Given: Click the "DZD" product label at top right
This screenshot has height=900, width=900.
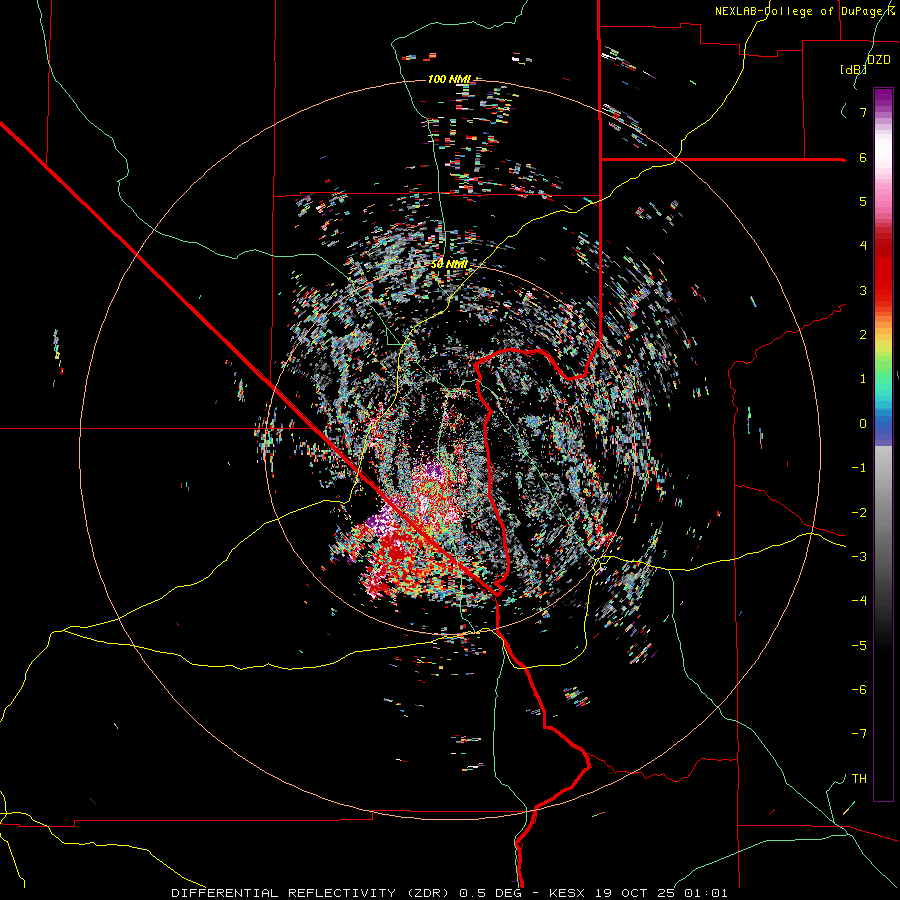Looking at the screenshot, I should pyautogui.click(x=879, y=59).
